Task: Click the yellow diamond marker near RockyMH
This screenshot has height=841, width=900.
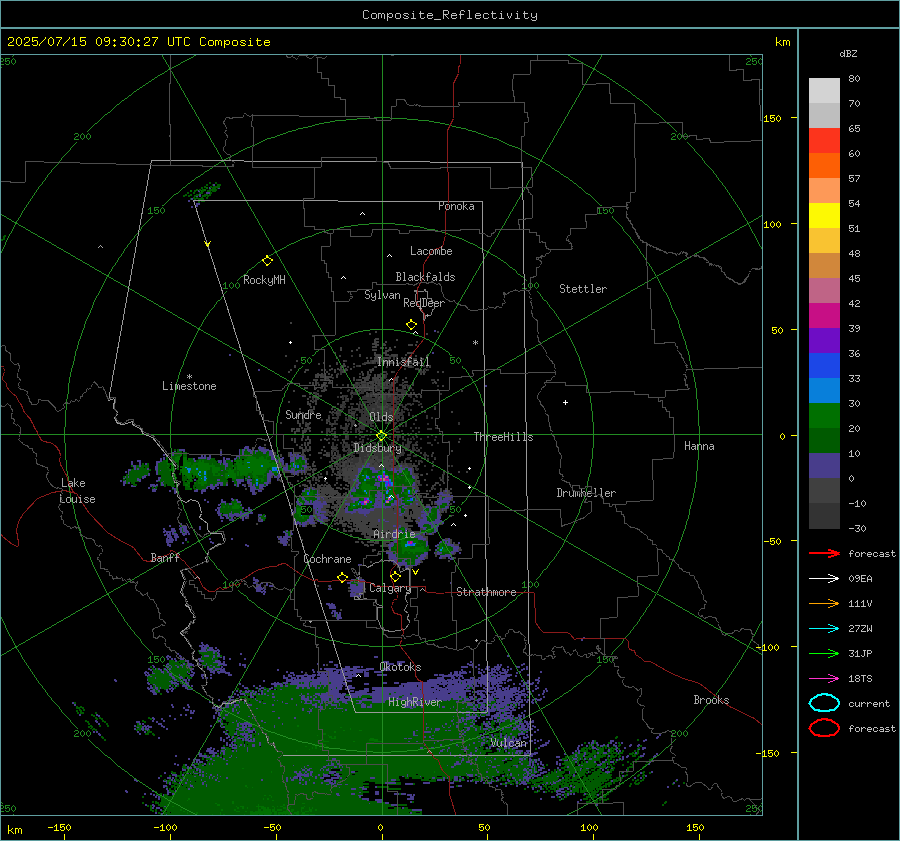Action: pyautogui.click(x=267, y=261)
